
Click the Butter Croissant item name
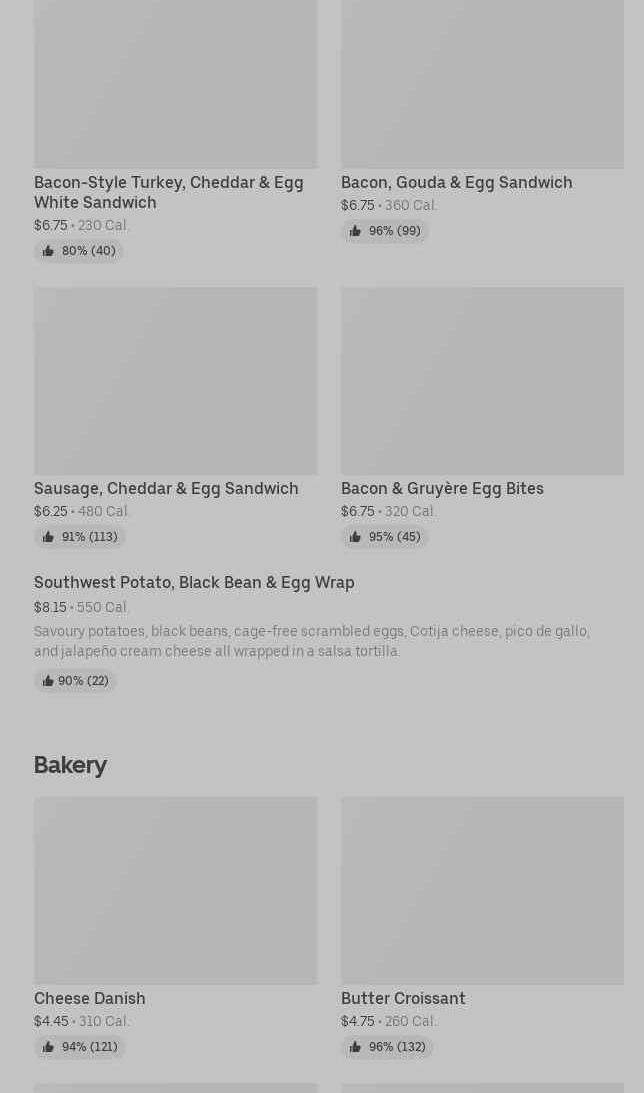click(x=403, y=998)
